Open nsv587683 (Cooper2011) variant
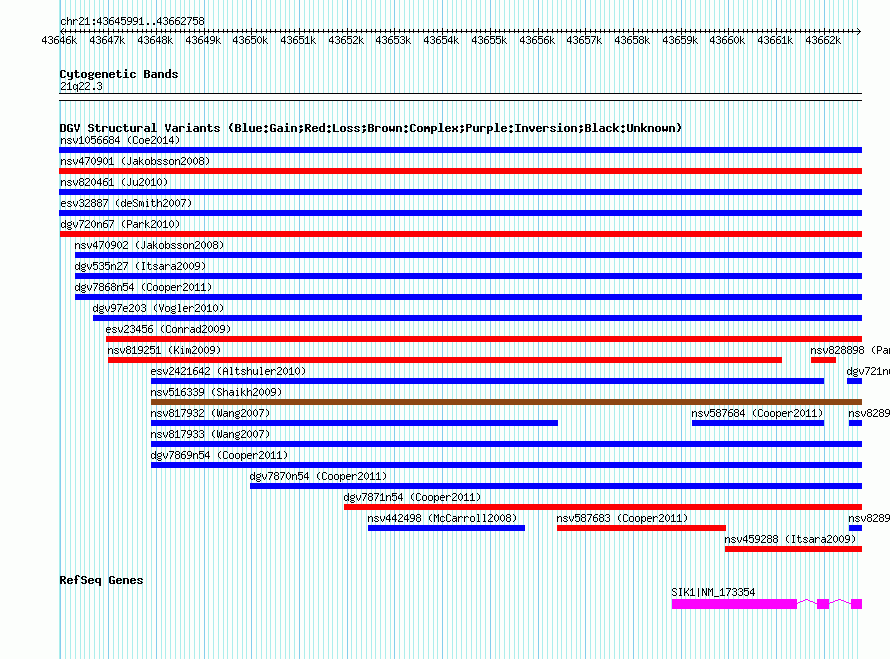Image resolution: width=890 pixels, height=659 pixels. [622, 518]
